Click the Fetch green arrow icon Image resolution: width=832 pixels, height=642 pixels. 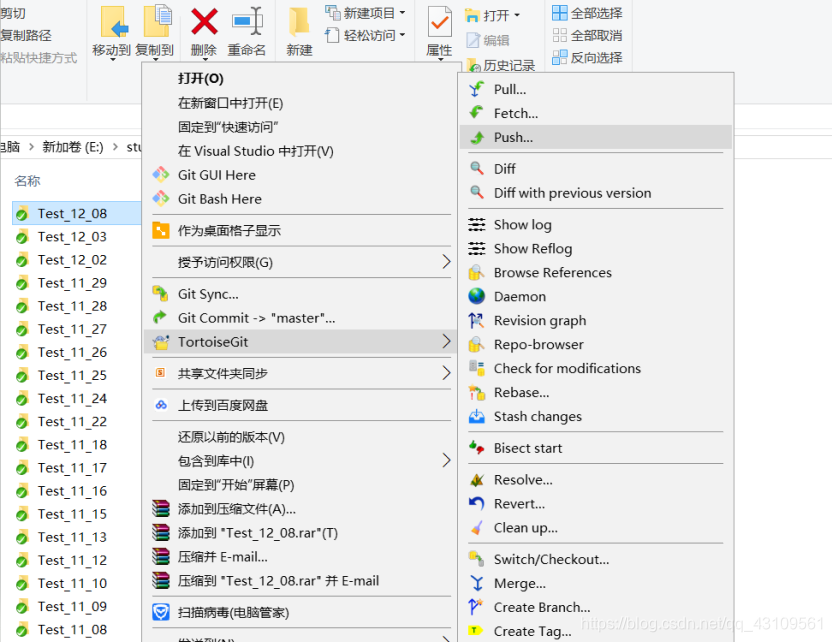476,113
